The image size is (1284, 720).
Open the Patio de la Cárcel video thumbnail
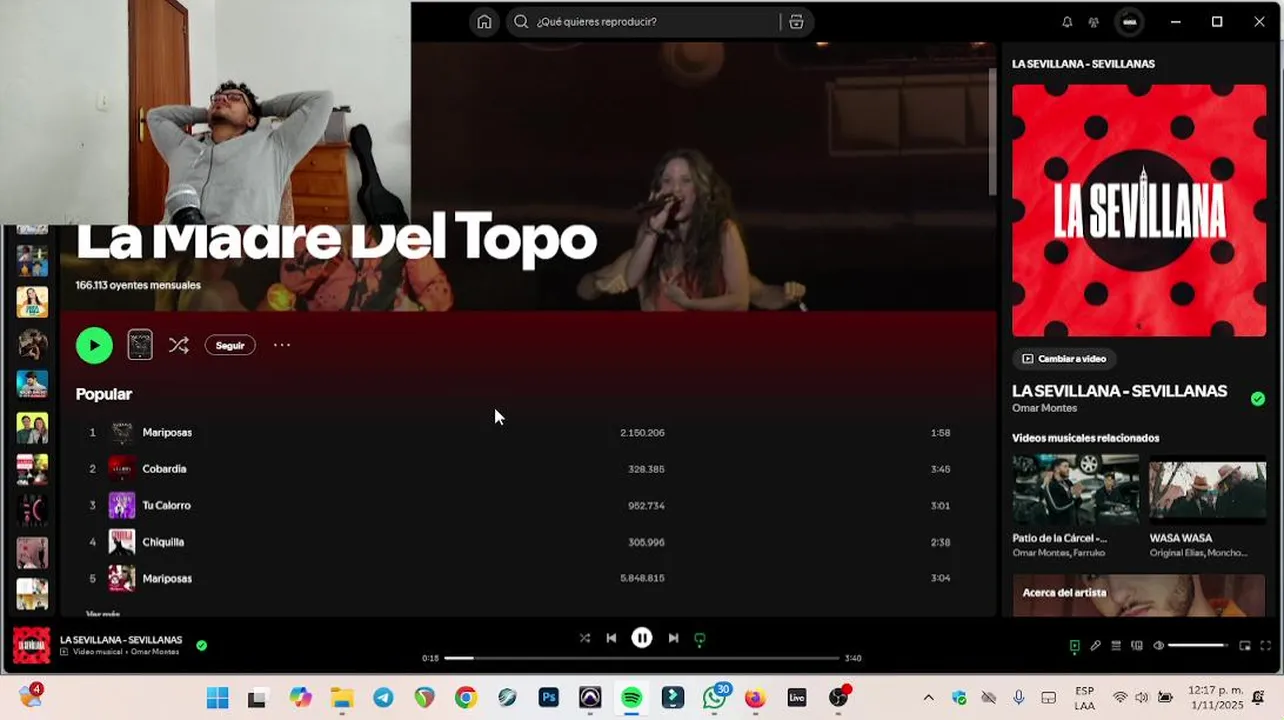[1075, 490]
